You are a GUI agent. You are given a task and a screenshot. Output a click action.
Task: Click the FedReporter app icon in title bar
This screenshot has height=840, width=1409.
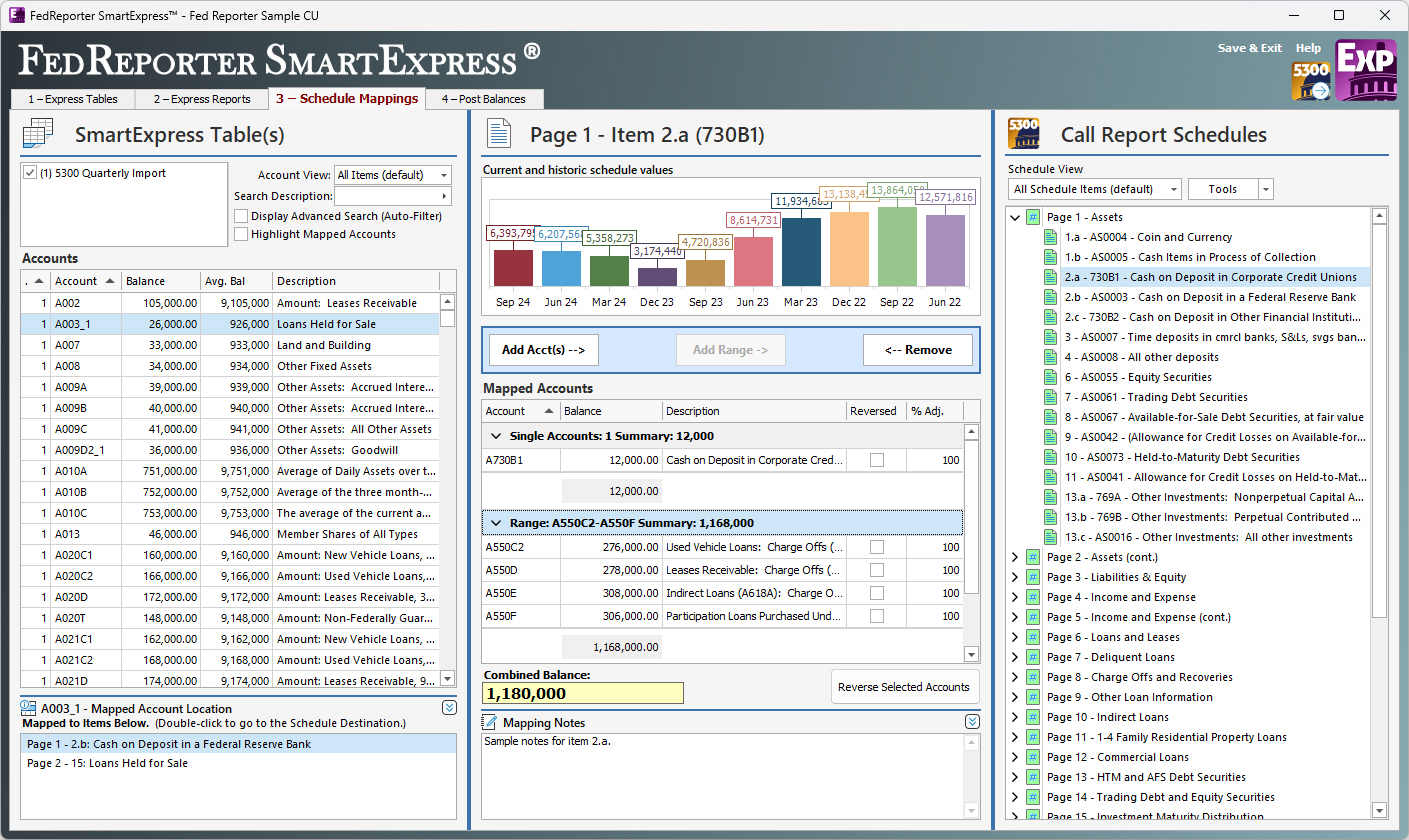pyautogui.click(x=16, y=16)
